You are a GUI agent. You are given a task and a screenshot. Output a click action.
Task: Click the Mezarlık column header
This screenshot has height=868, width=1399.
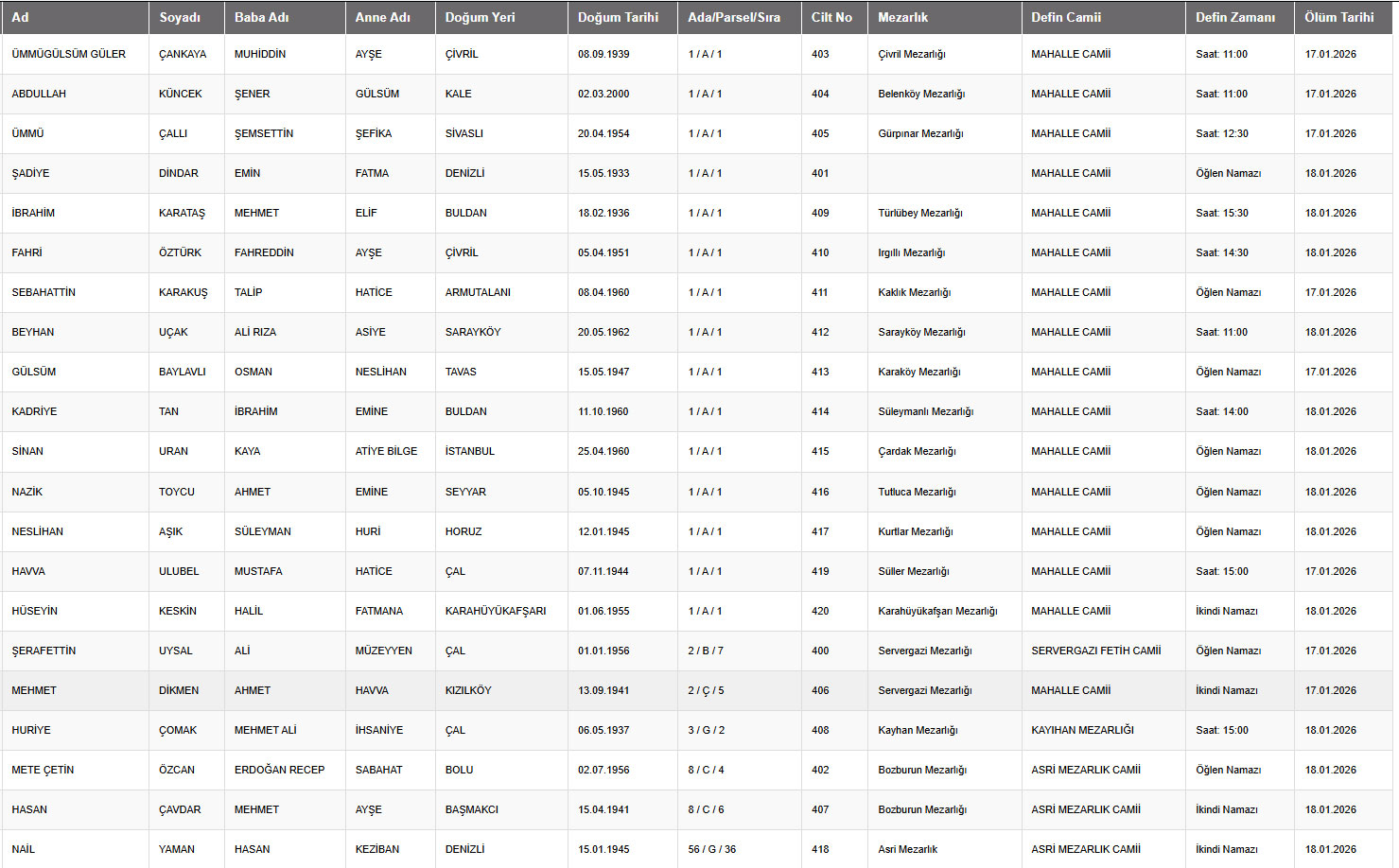pyautogui.click(x=902, y=17)
